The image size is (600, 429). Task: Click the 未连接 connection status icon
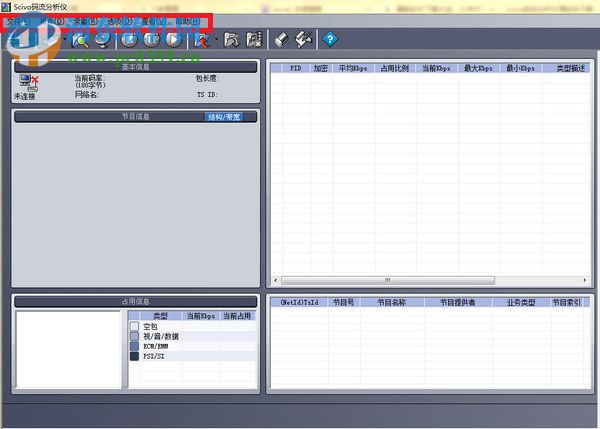[x=29, y=83]
